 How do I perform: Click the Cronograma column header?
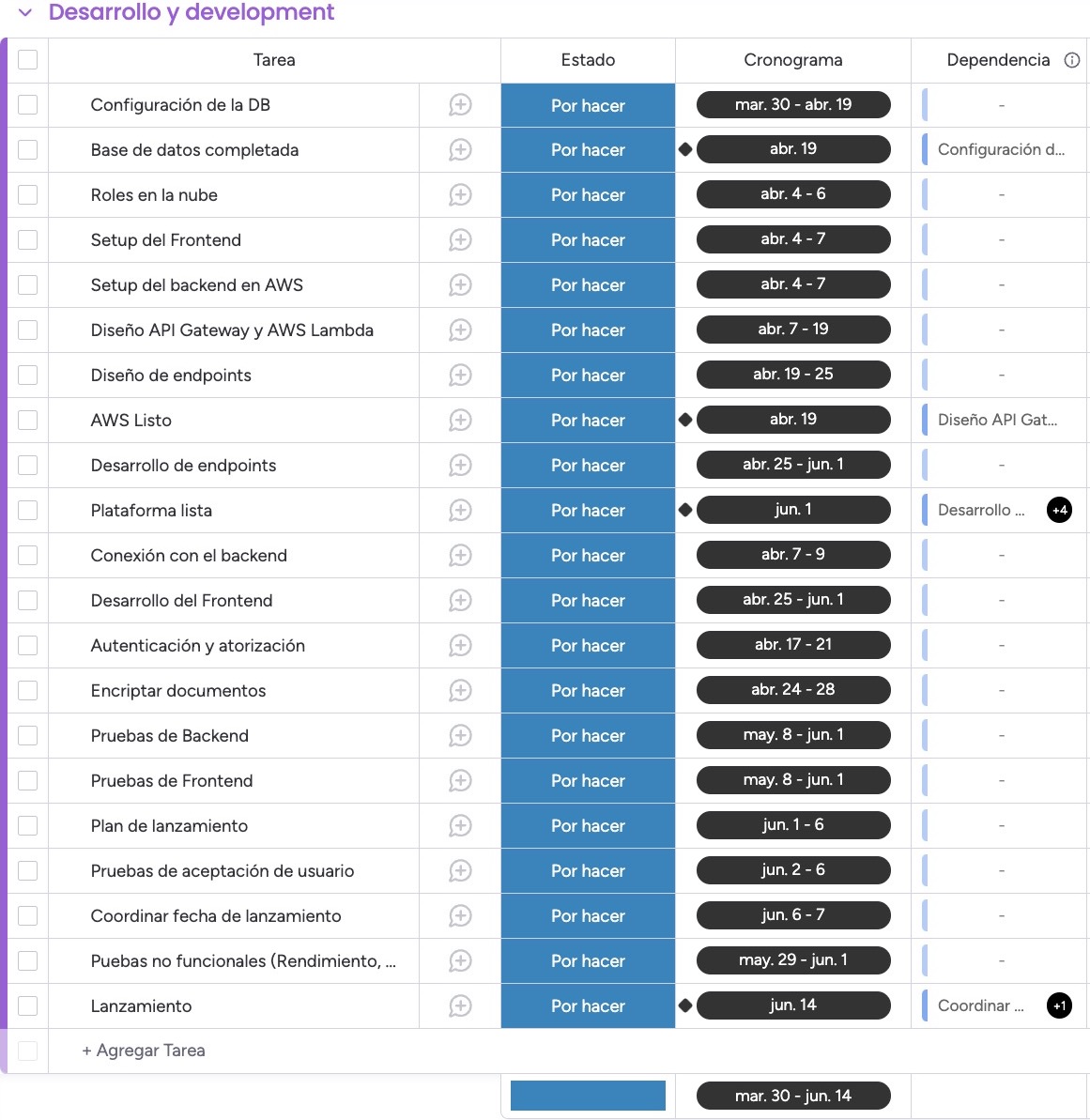pyautogui.click(x=792, y=59)
